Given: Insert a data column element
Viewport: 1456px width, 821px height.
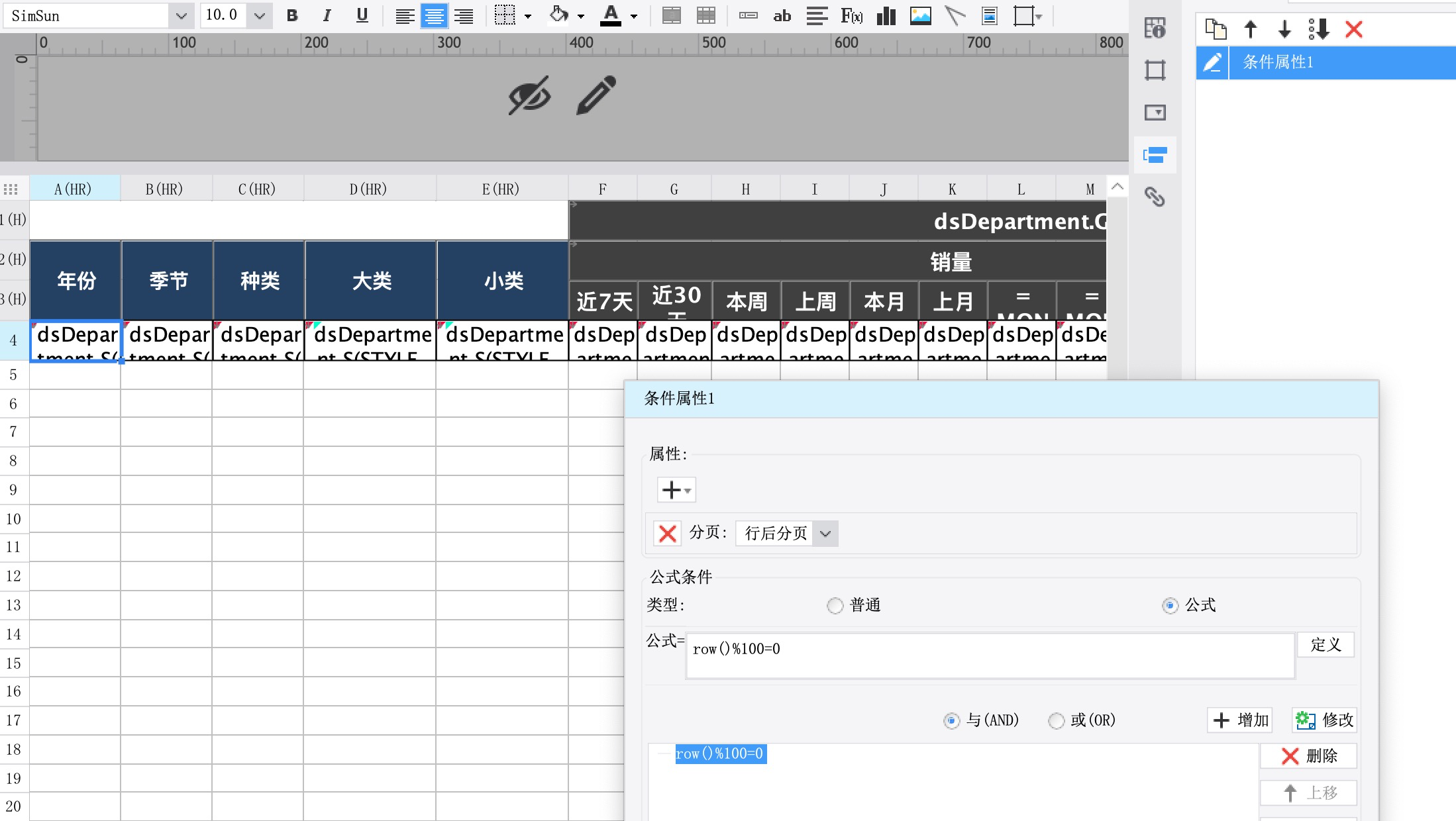Looking at the screenshot, I should coord(749,15).
